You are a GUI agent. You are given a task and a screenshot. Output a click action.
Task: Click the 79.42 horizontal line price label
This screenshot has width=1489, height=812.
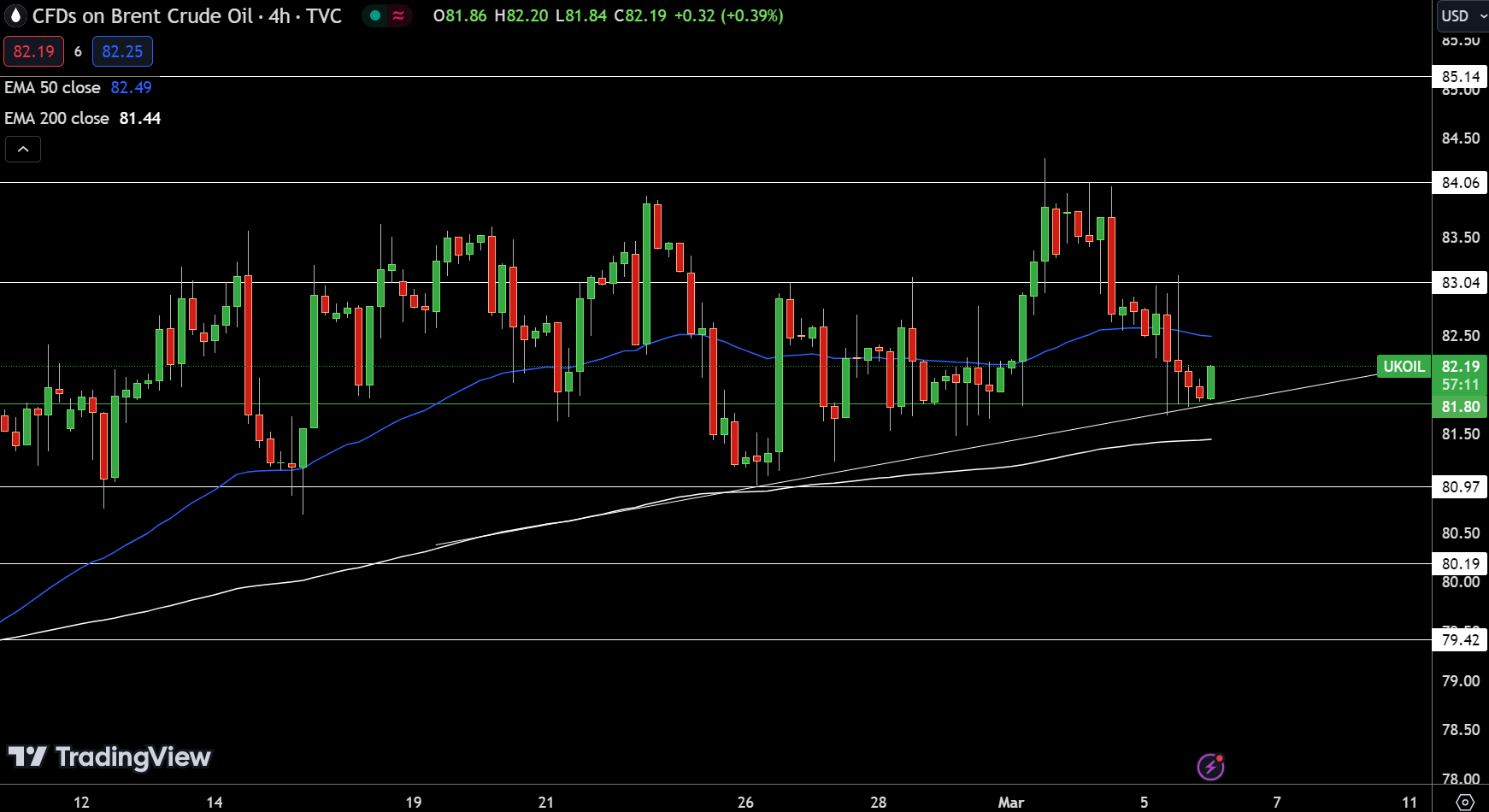[x=1460, y=640]
